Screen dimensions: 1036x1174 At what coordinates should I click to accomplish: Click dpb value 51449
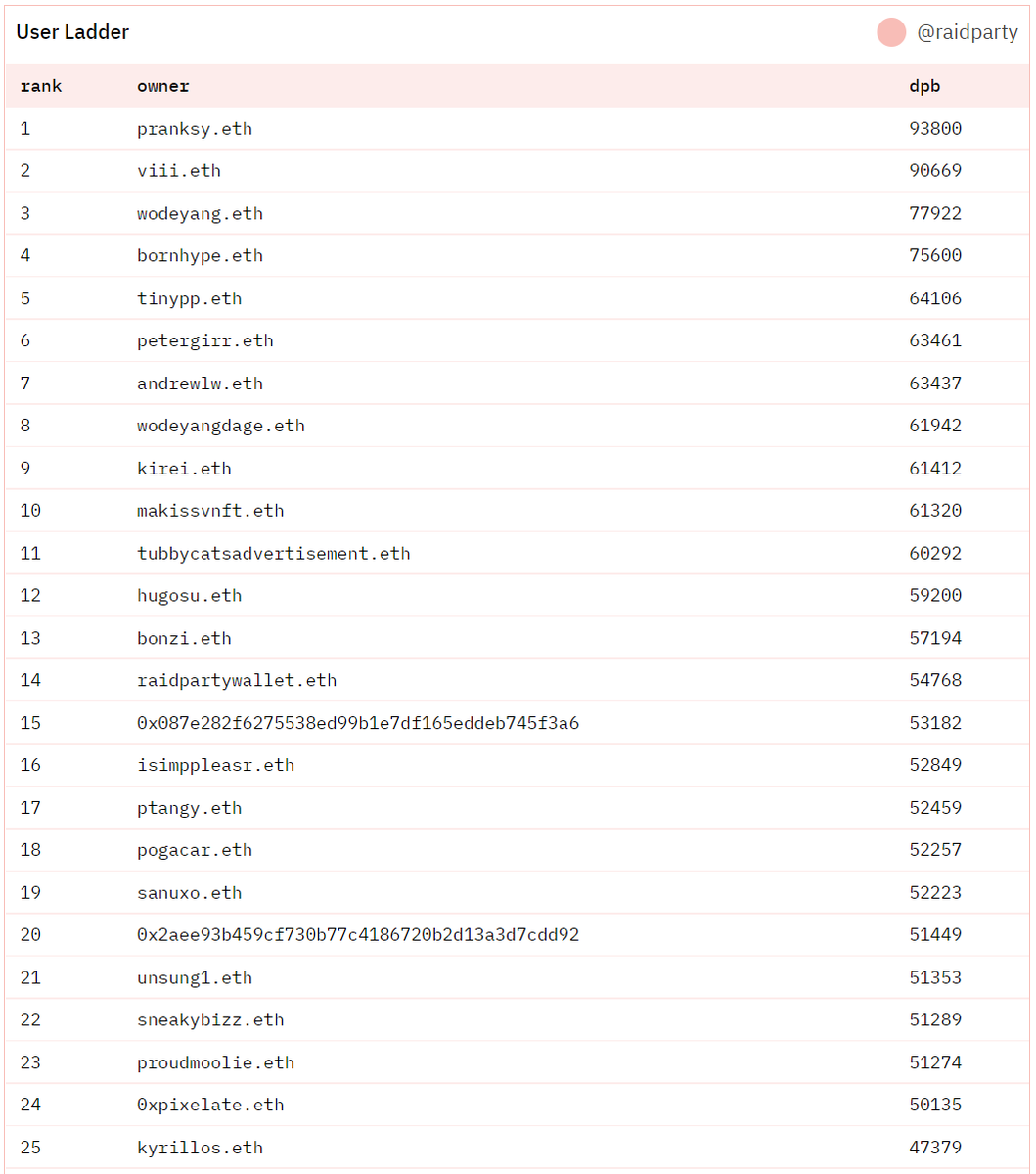[x=935, y=935]
